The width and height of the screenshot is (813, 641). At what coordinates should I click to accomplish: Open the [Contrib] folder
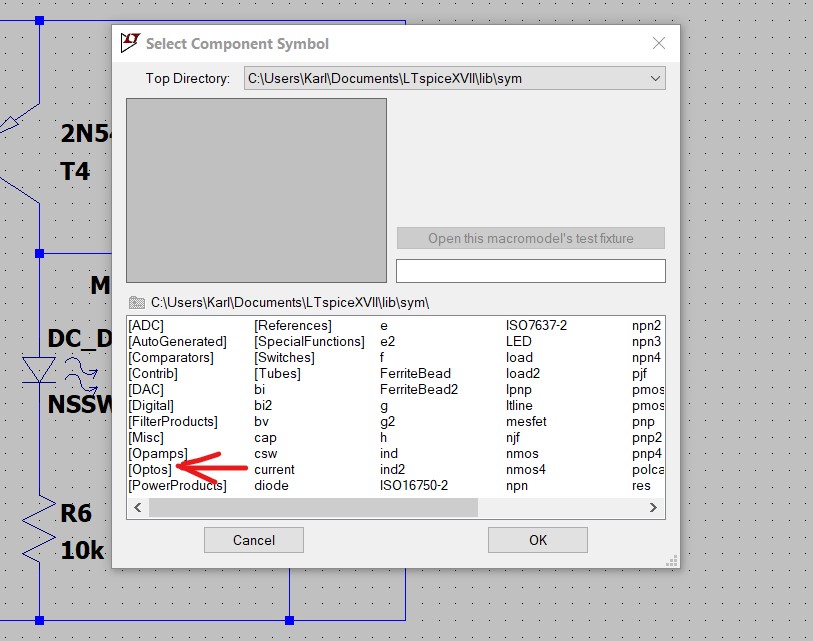coord(152,374)
